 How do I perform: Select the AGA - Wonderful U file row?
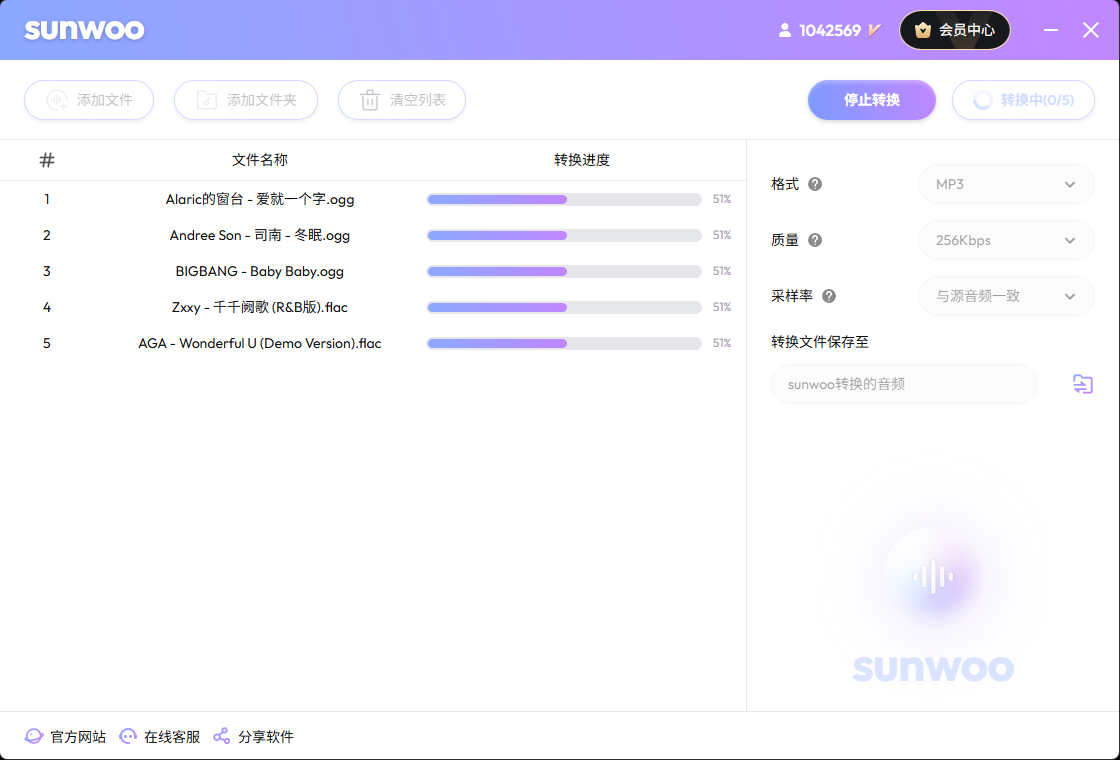tap(260, 343)
